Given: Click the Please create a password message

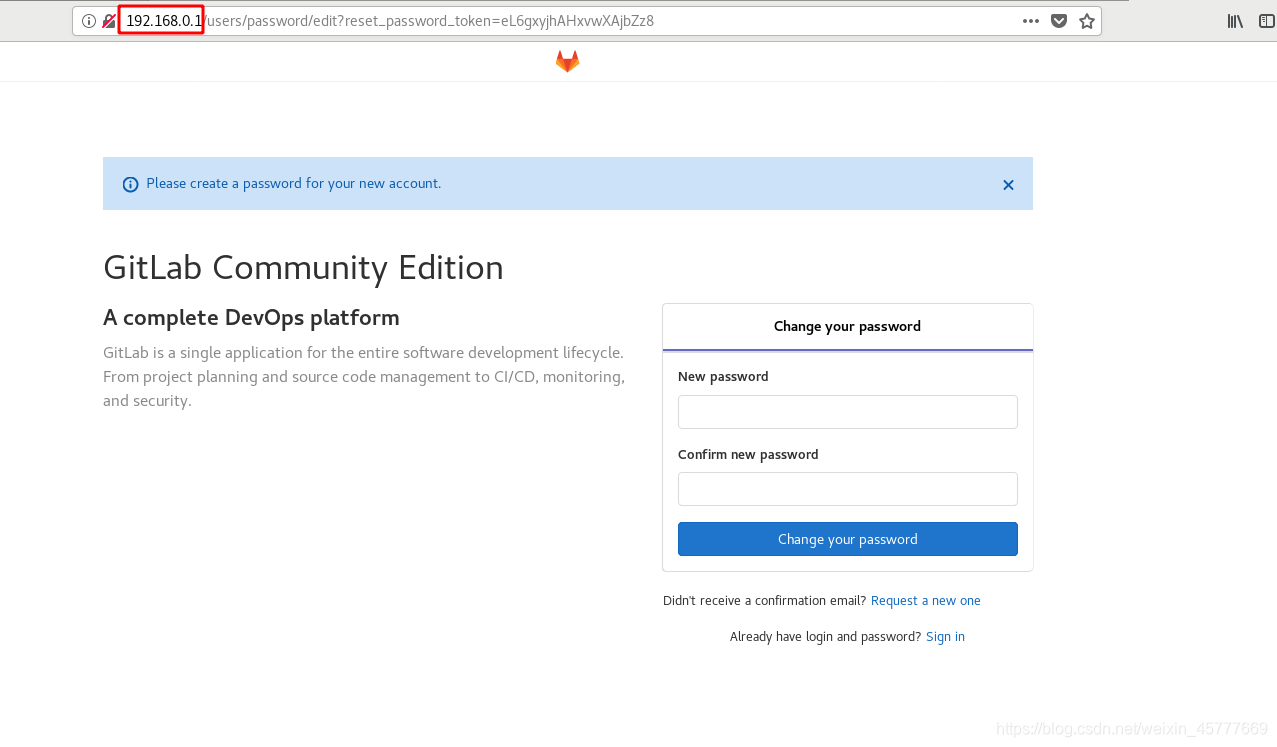Looking at the screenshot, I should (293, 184).
